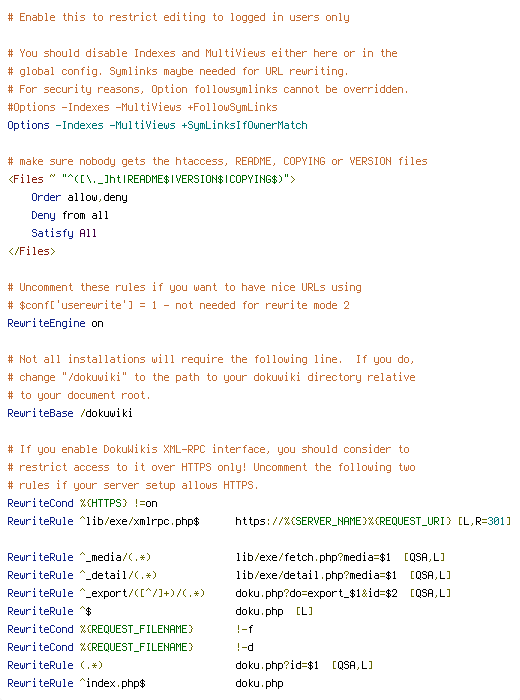This screenshot has height=700, width=520.
Task: Click the 'Order allow,deny' directive
Action: (79, 197)
